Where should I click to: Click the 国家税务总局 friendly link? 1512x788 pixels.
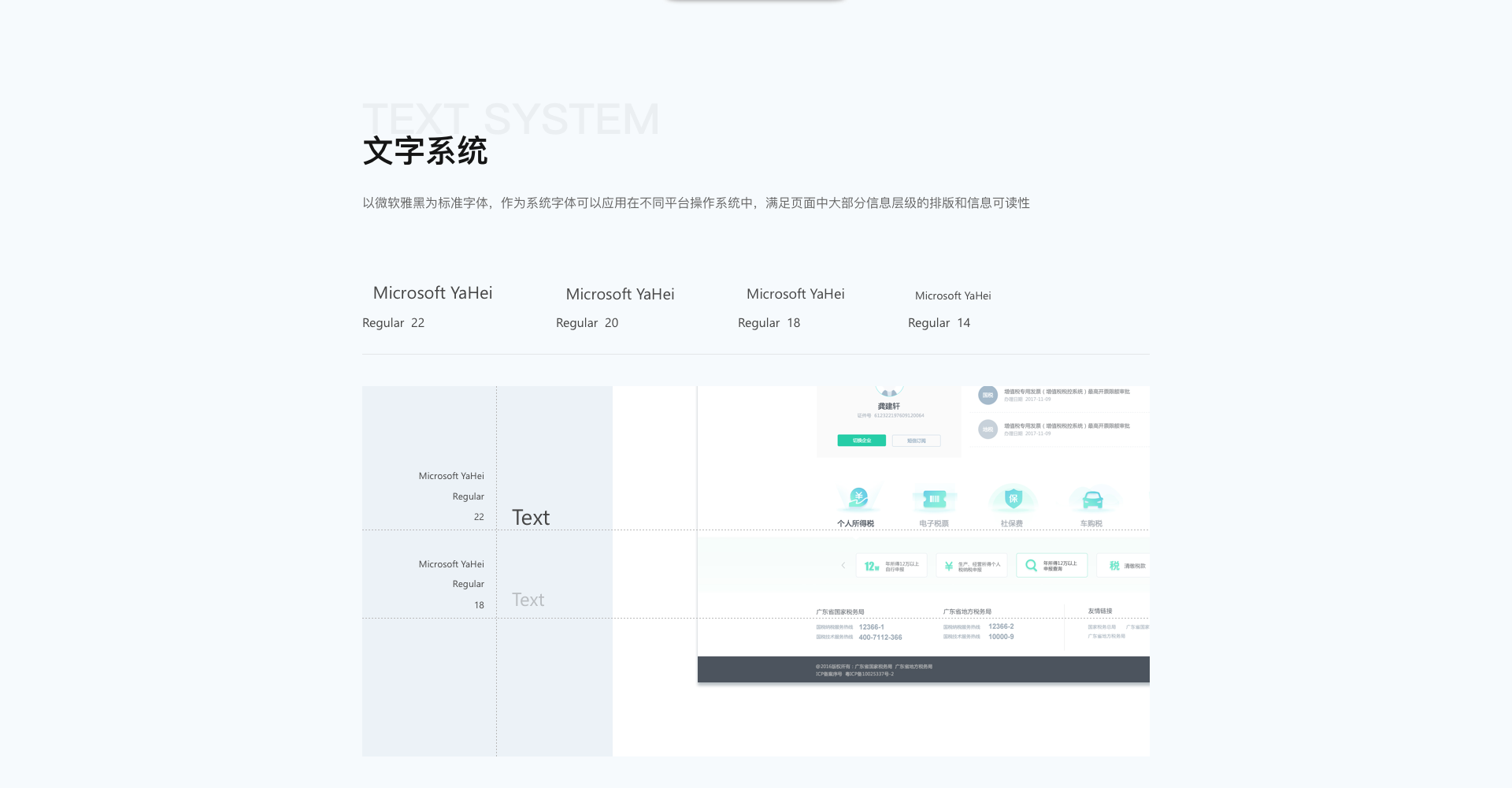tap(1102, 627)
